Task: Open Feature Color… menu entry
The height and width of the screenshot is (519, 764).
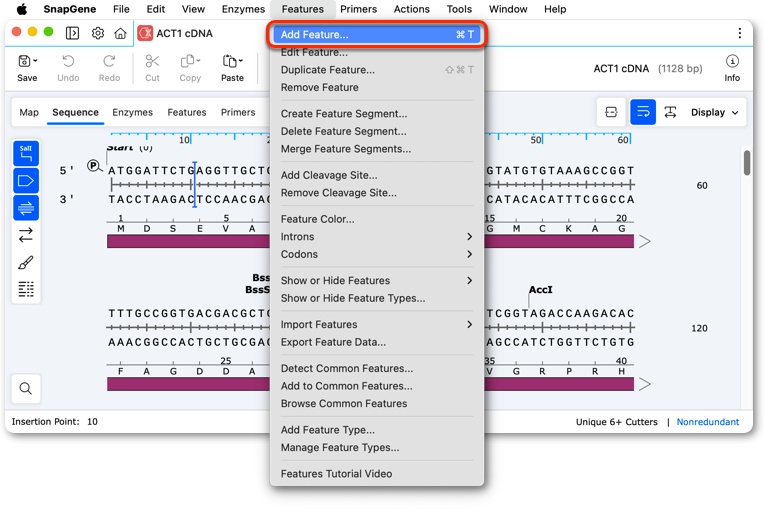Action: click(x=377, y=219)
